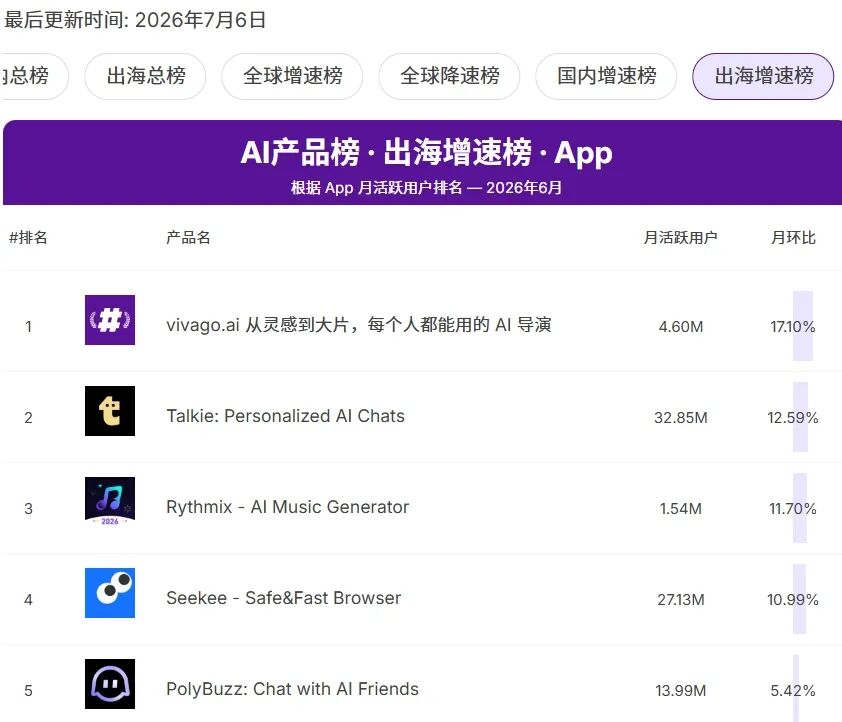842x722 pixels.
Task: Click the 4.60M monthly users value
Action: point(680,326)
